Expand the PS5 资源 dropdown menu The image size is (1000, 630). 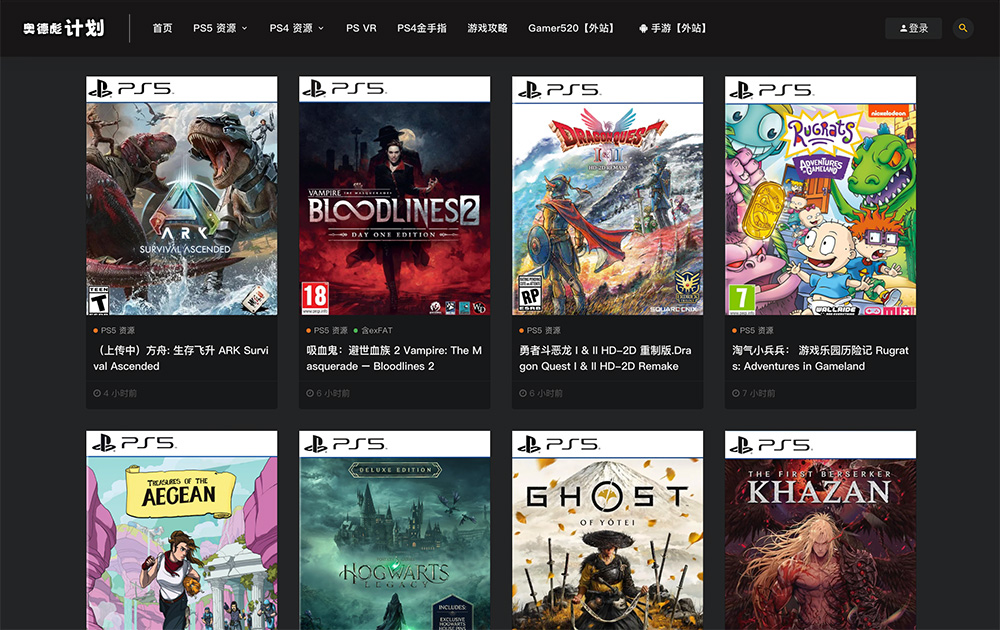pos(220,28)
